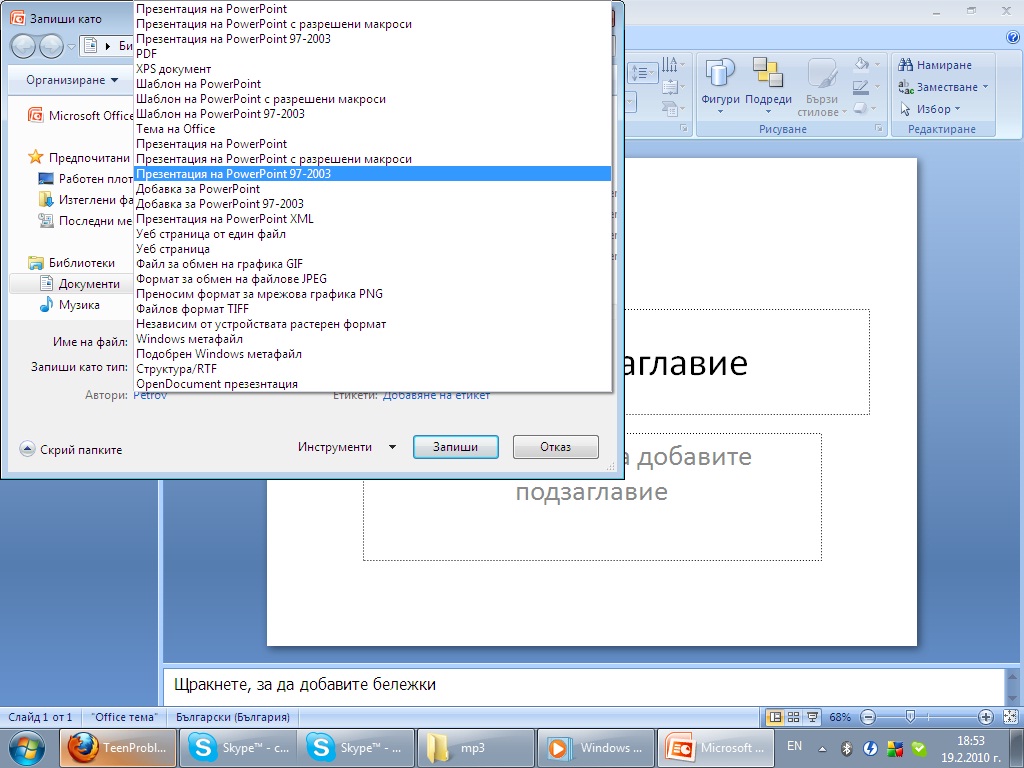Switch to Normal view in the status bar

[775, 717]
